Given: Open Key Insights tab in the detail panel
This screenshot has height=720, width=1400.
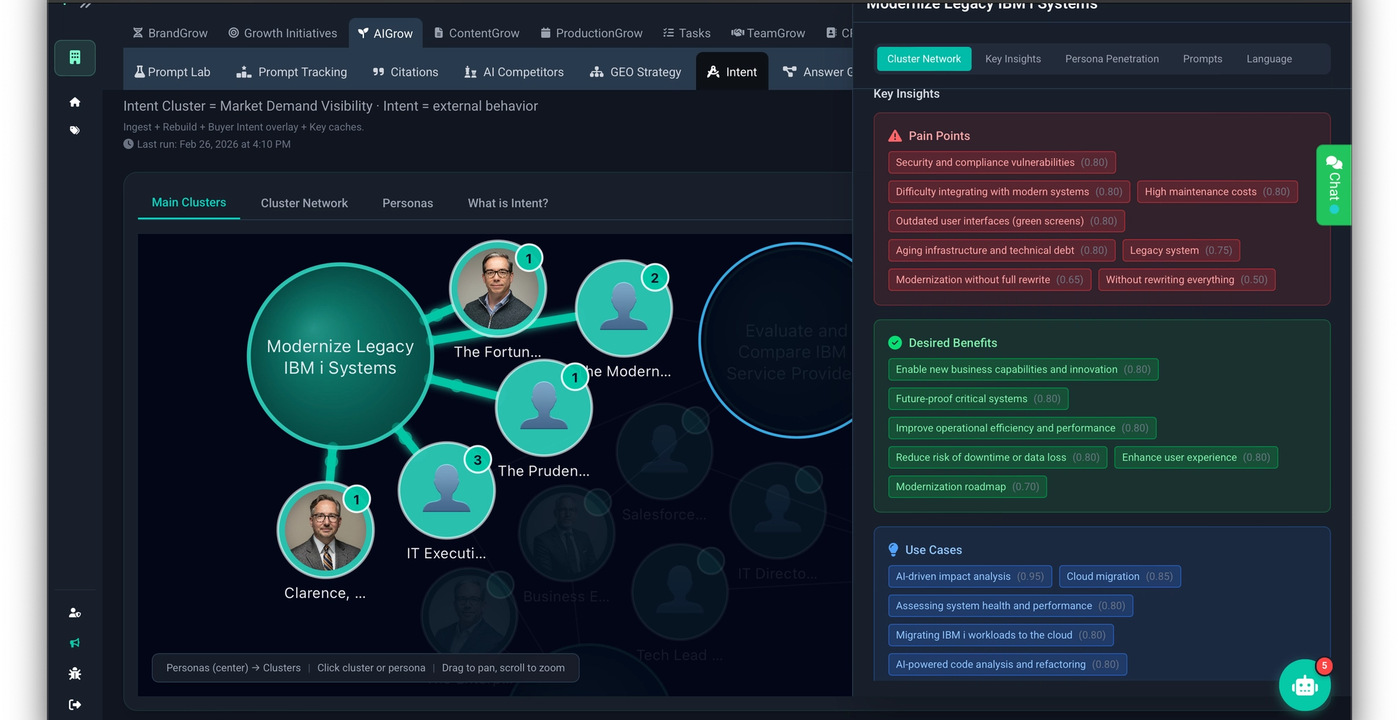Looking at the screenshot, I should coord(1013,59).
